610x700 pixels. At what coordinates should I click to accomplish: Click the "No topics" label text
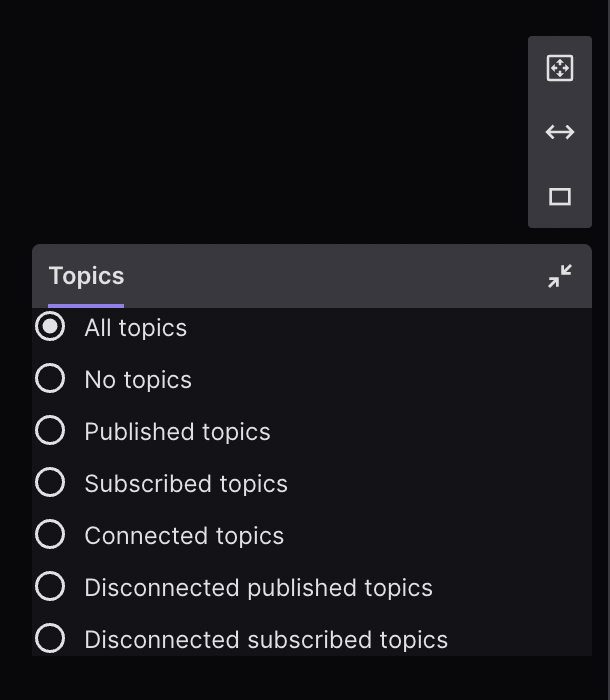(x=138, y=380)
